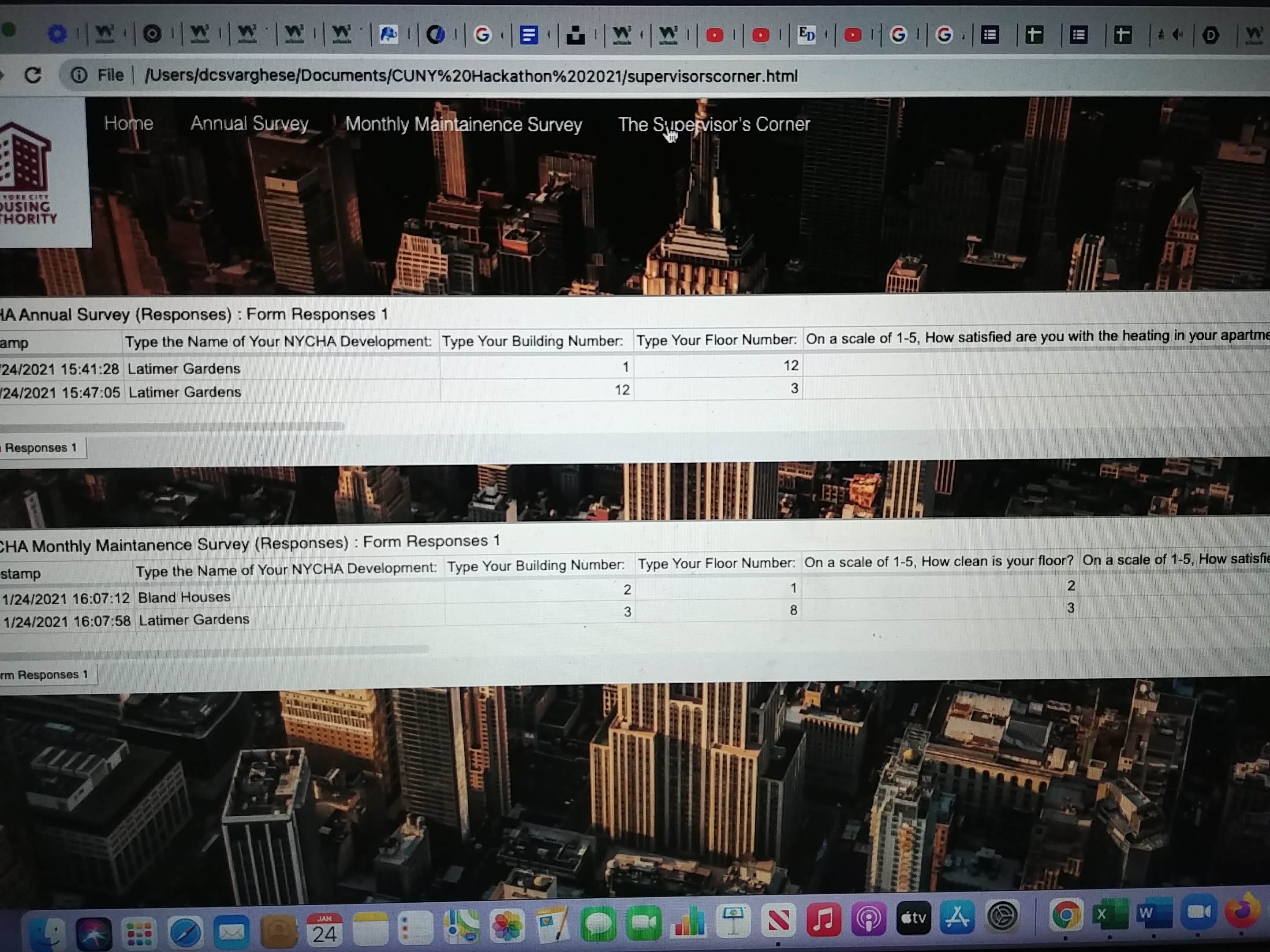The image size is (1270, 952).
Task: Open the Monthly Maintainence Survey page
Action: point(463,125)
